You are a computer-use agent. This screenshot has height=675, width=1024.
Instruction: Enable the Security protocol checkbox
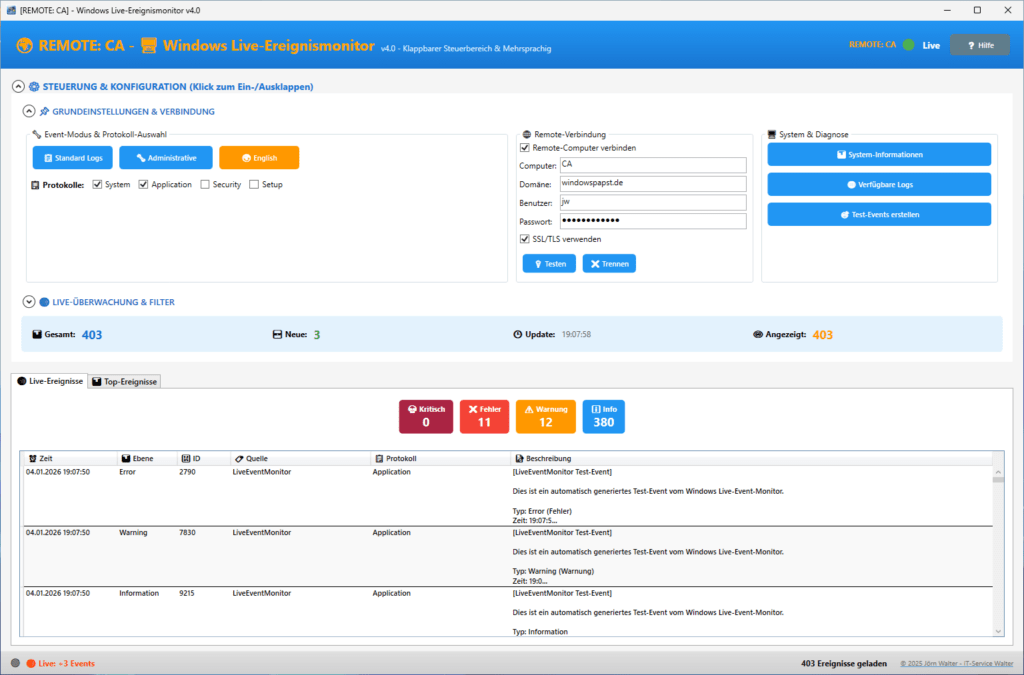pos(205,185)
